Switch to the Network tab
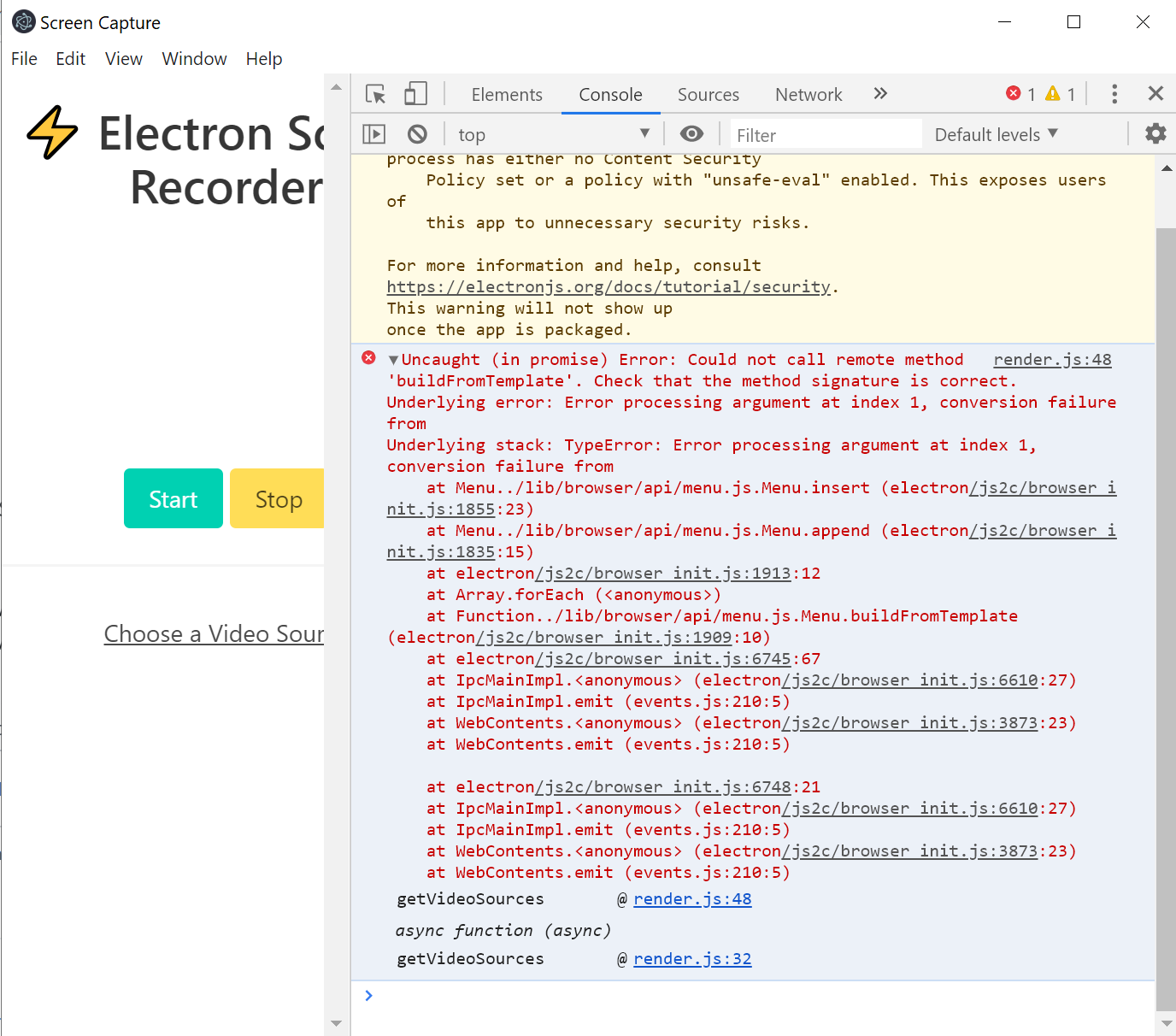1176x1036 pixels. click(x=808, y=94)
